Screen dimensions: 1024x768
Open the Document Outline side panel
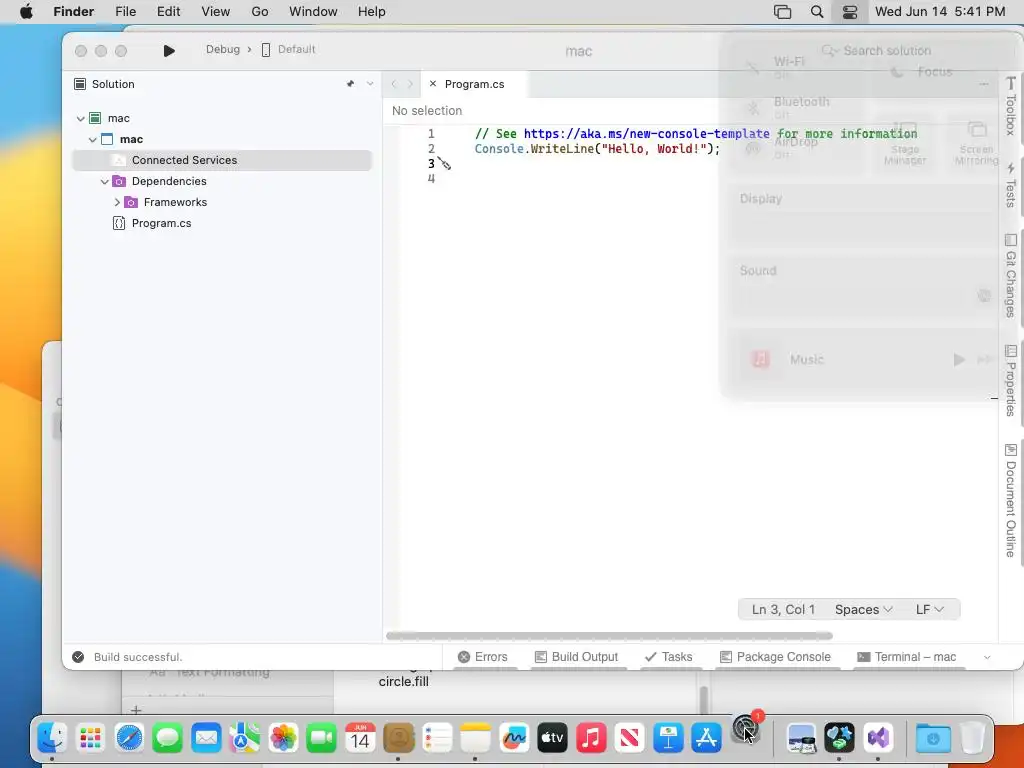[x=1010, y=500]
